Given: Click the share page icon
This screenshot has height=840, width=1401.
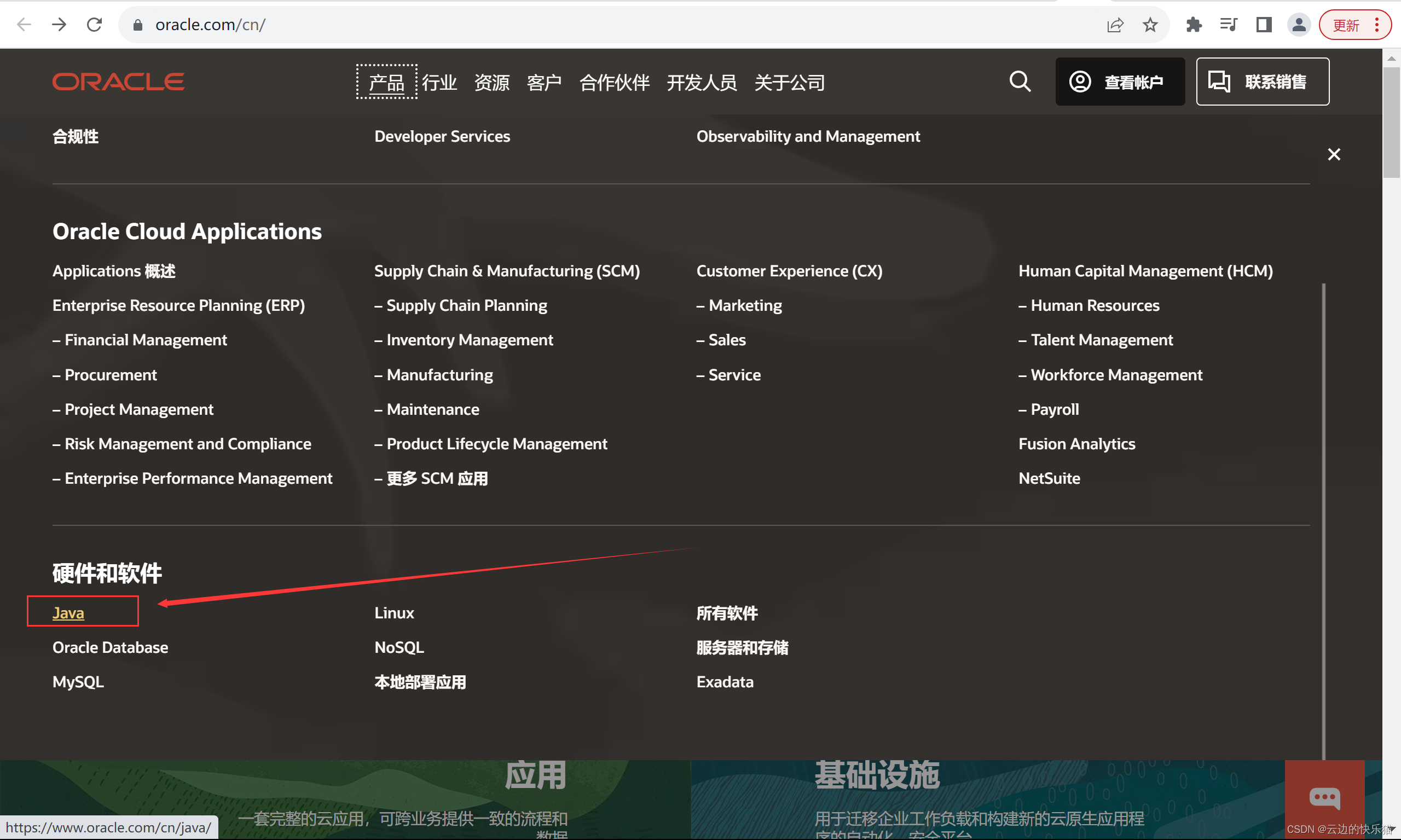Looking at the screenshot, I should coord(1115,25).
